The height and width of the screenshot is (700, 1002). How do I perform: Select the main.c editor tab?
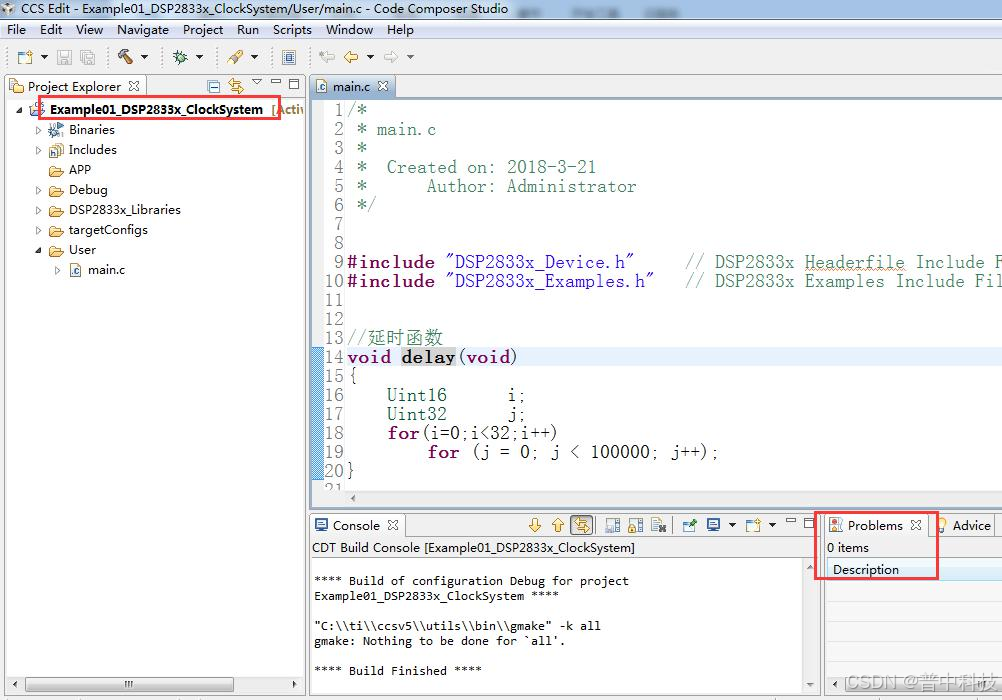351,86
